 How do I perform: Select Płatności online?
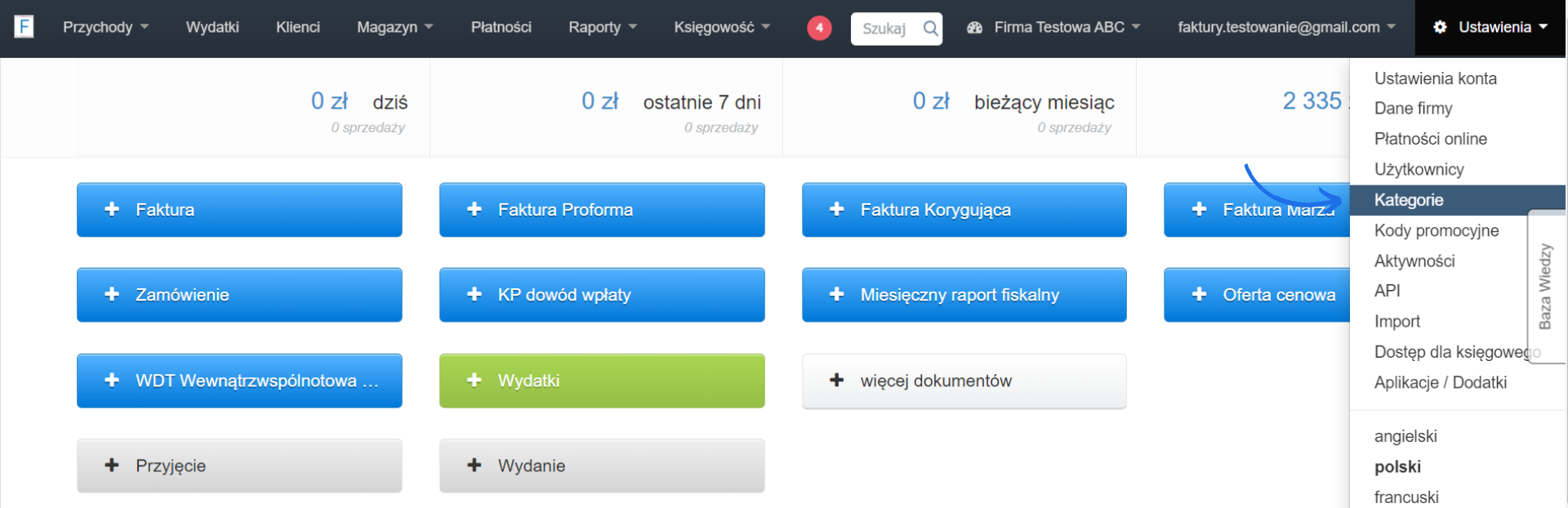coord(1431,139)
